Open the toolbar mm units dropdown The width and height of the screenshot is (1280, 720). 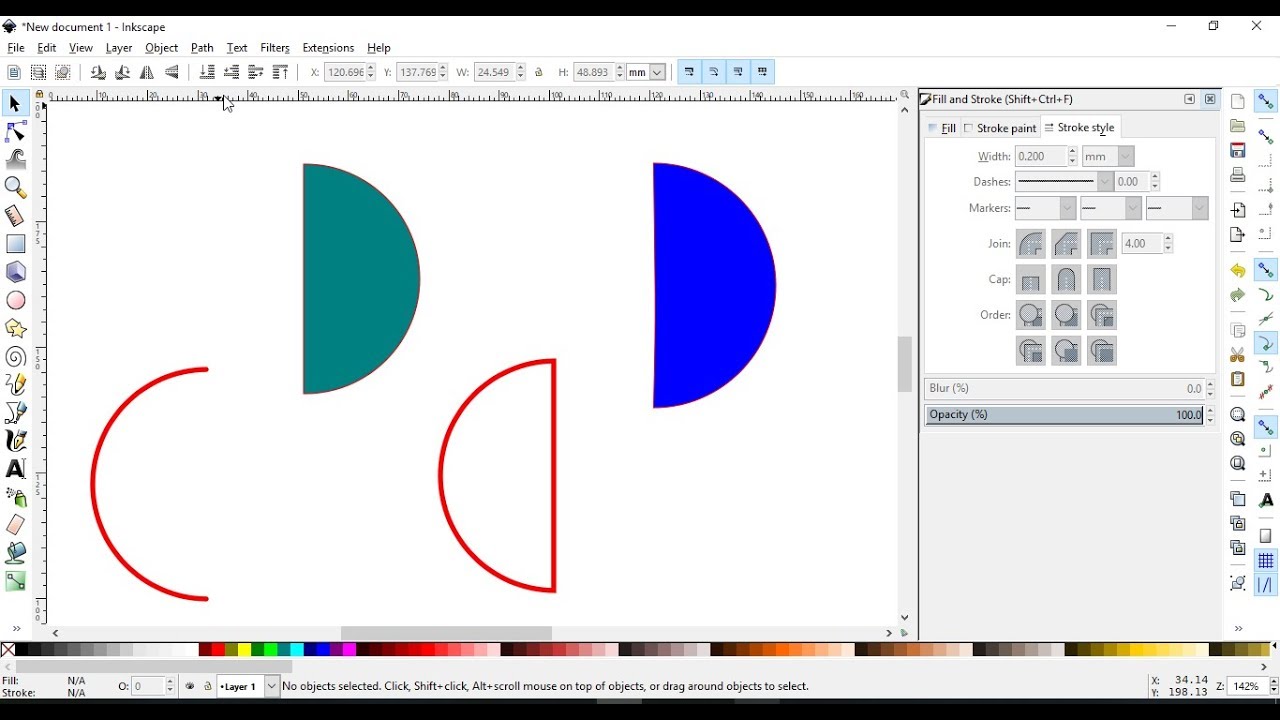(646, 72)
